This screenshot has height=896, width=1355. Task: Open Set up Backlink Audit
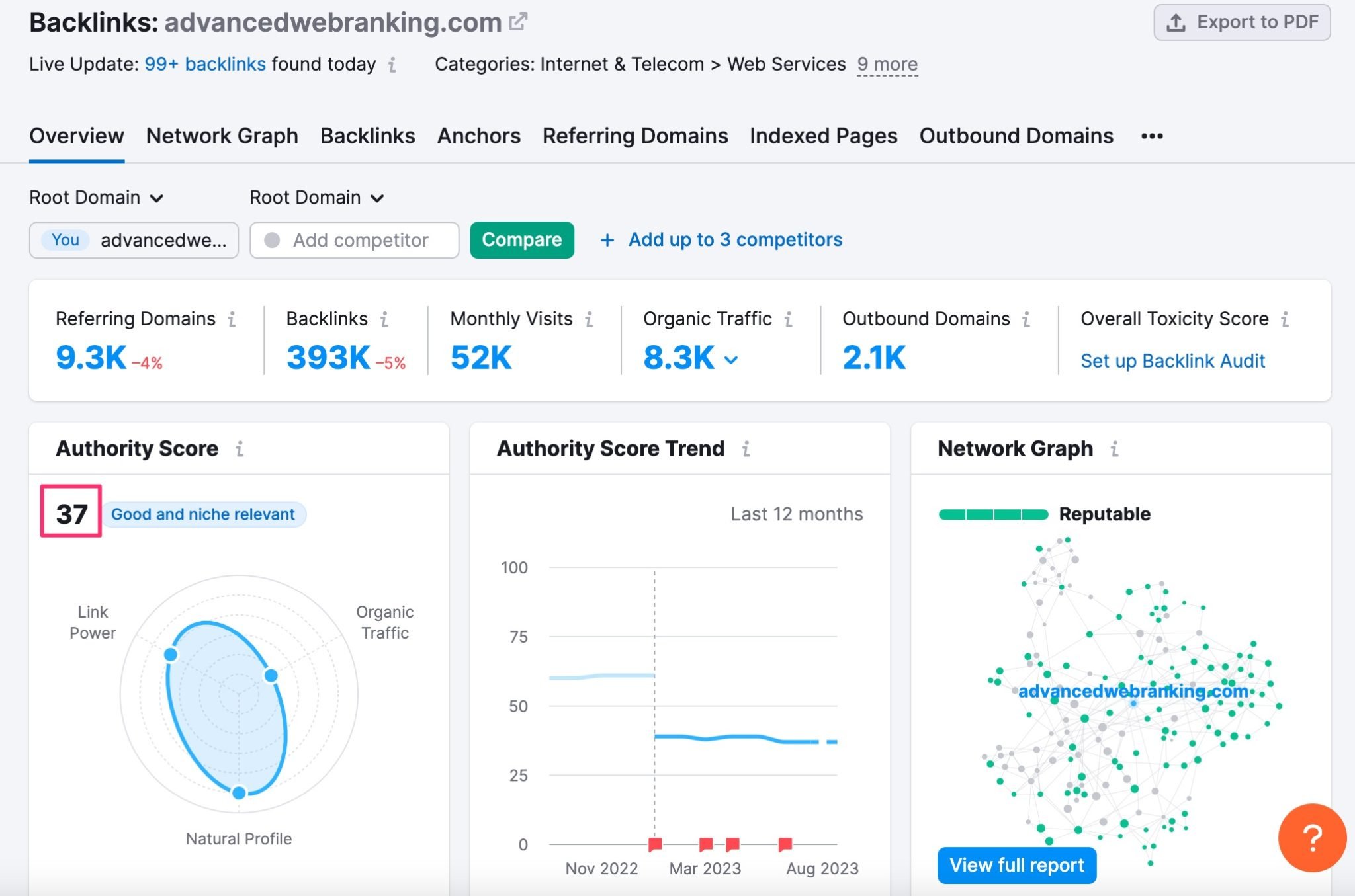[x=1172, y=360]
